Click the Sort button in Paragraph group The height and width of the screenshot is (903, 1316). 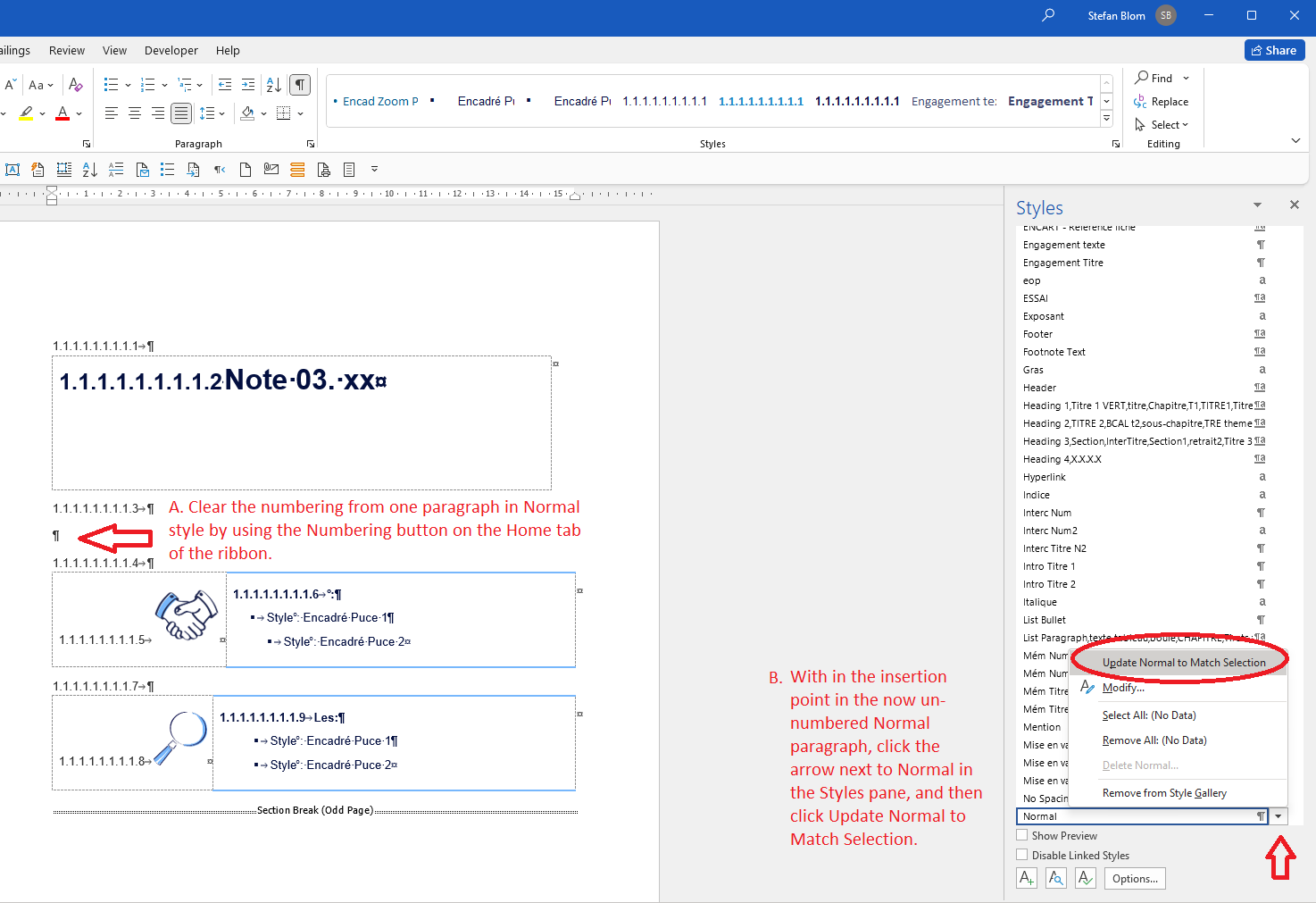pyautogui.click(x=274, y=85)
